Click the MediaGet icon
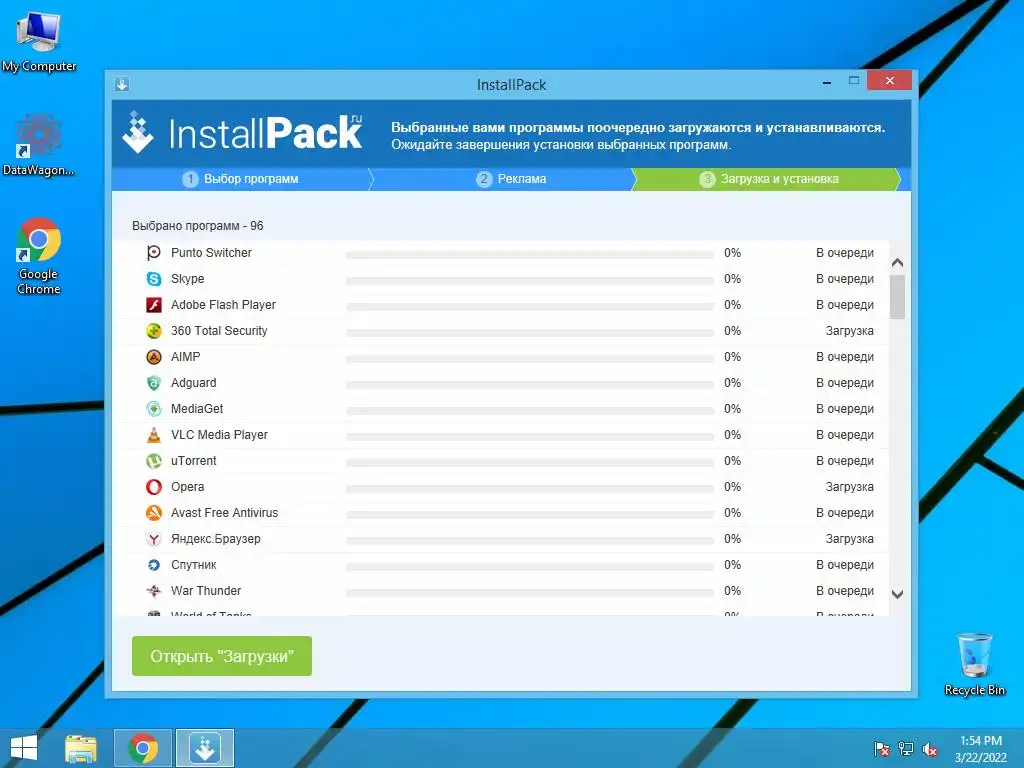The height and width of the screenshot is (768, 1024). pyautogui.click(x=153, y=409)
